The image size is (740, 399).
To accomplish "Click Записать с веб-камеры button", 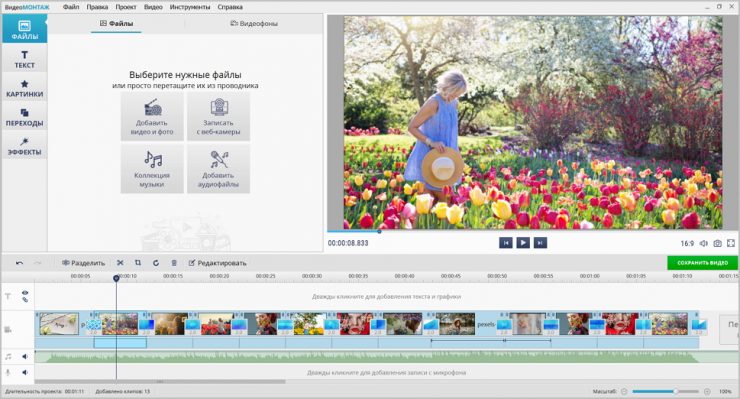I will click(x=218, y=117).
